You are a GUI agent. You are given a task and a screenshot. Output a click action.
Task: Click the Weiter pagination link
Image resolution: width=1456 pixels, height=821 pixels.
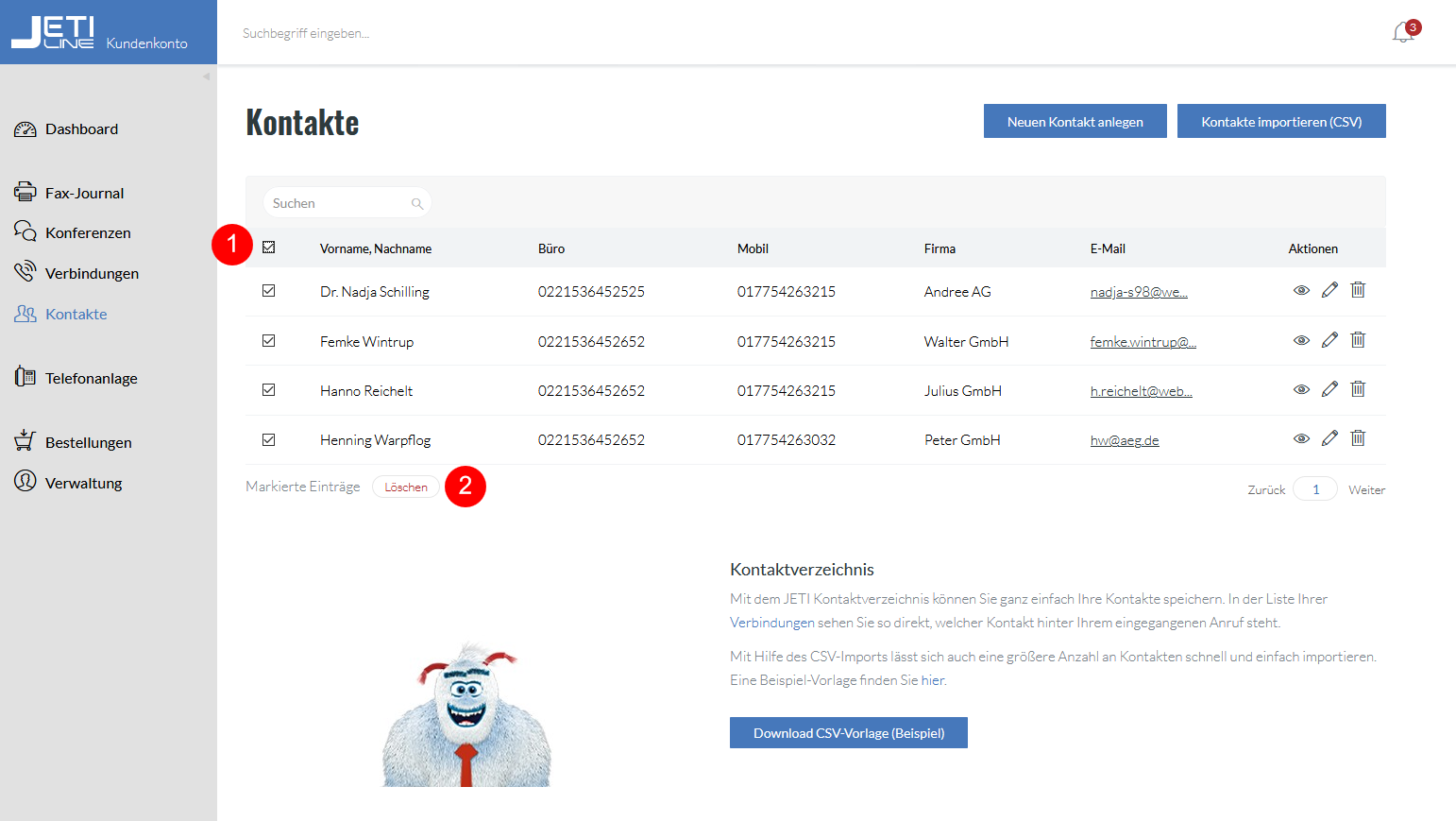click(1366, 489)
